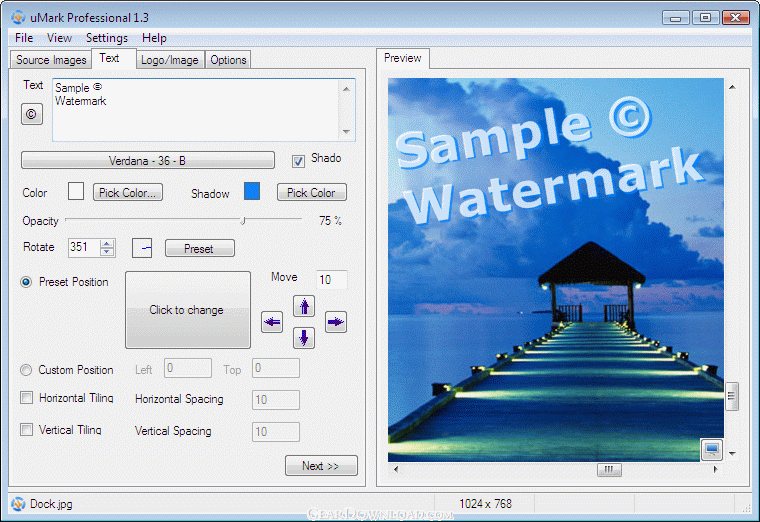Click preview vertical scrollbar thumb

tap(732, 396)
